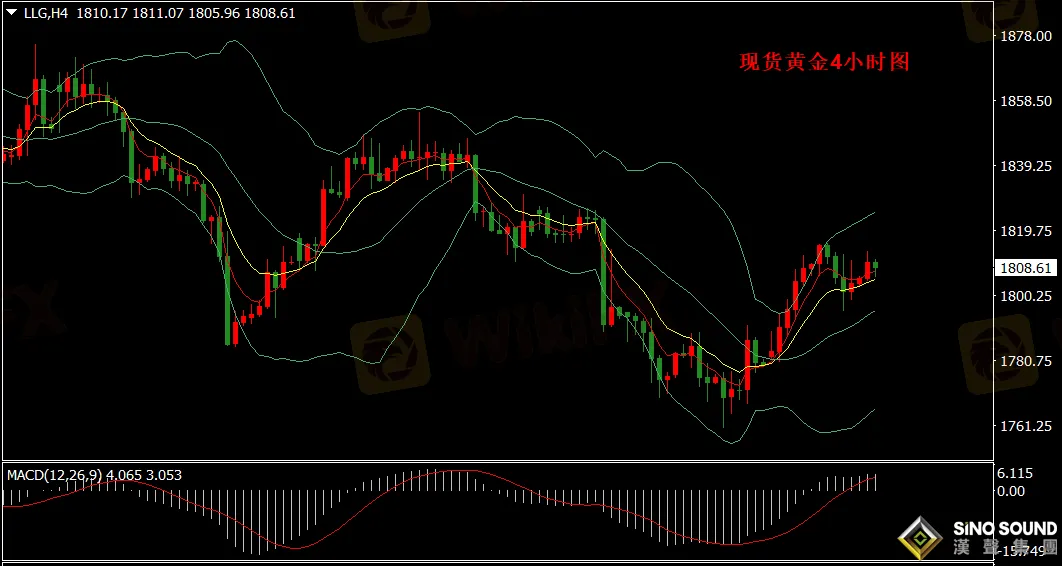The height and width of the screenshot is (566, 1062).
Task: Click the 1839.25 price axis label
Action: coord(1026,165)
